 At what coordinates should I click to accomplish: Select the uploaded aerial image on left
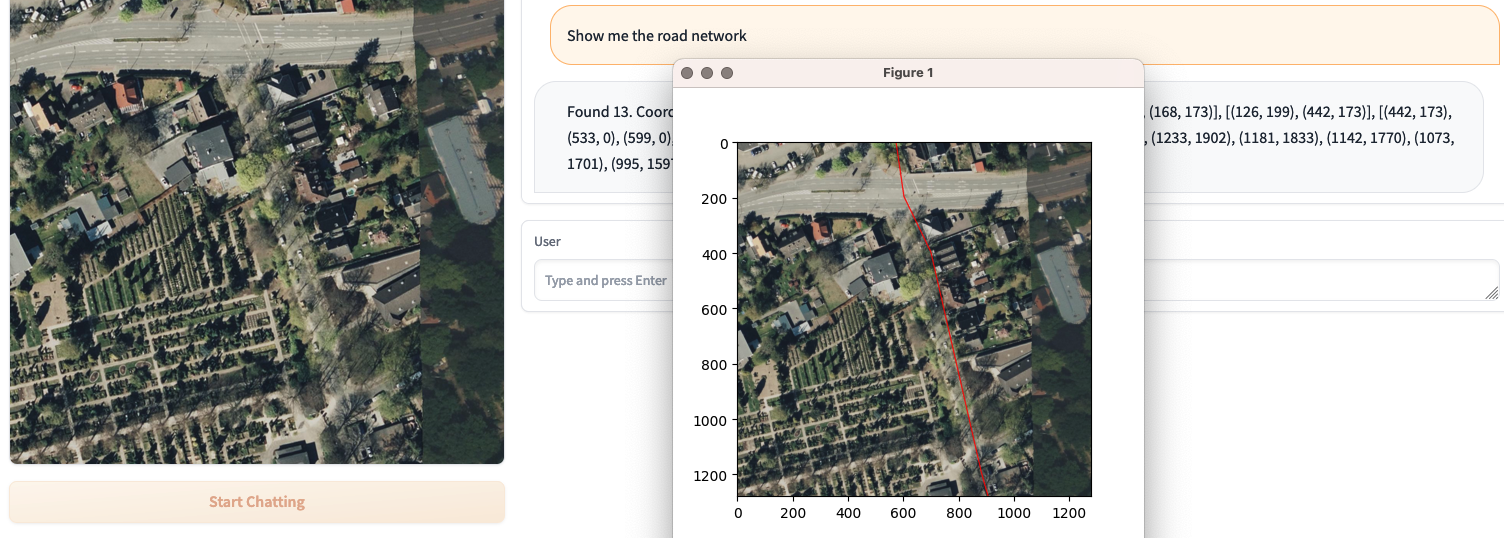point(257,230)
